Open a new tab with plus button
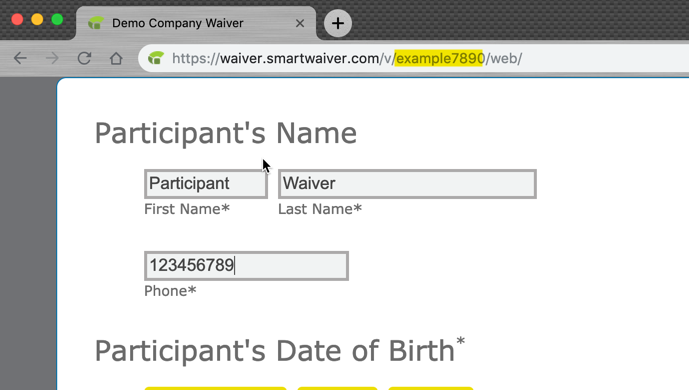This screenshot has width=689, height=390. [x=337, y=23]
